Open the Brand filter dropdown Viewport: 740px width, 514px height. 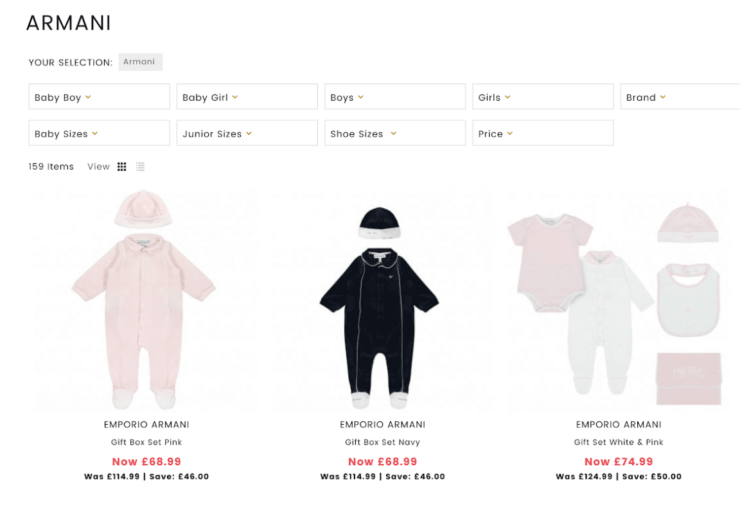click(680, 97)
